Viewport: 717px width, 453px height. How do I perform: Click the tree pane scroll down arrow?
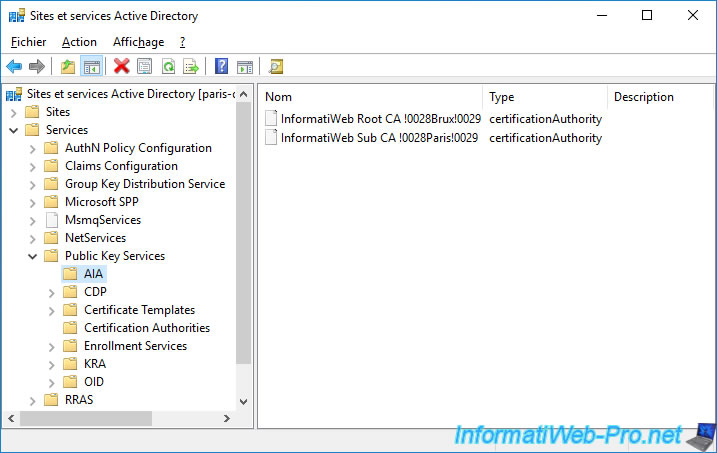244,402
